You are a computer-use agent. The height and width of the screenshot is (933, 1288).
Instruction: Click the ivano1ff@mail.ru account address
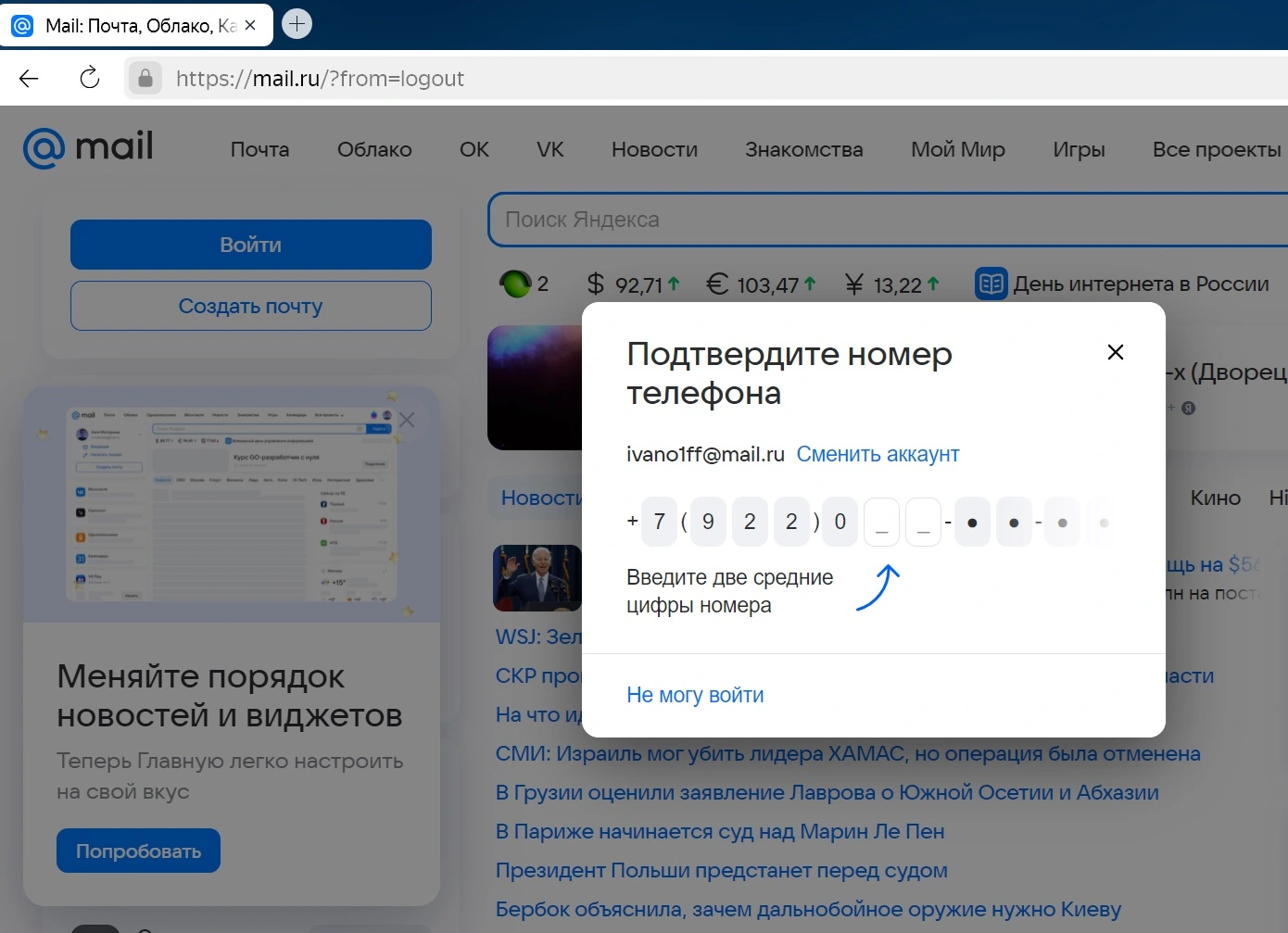pos(705,454)
